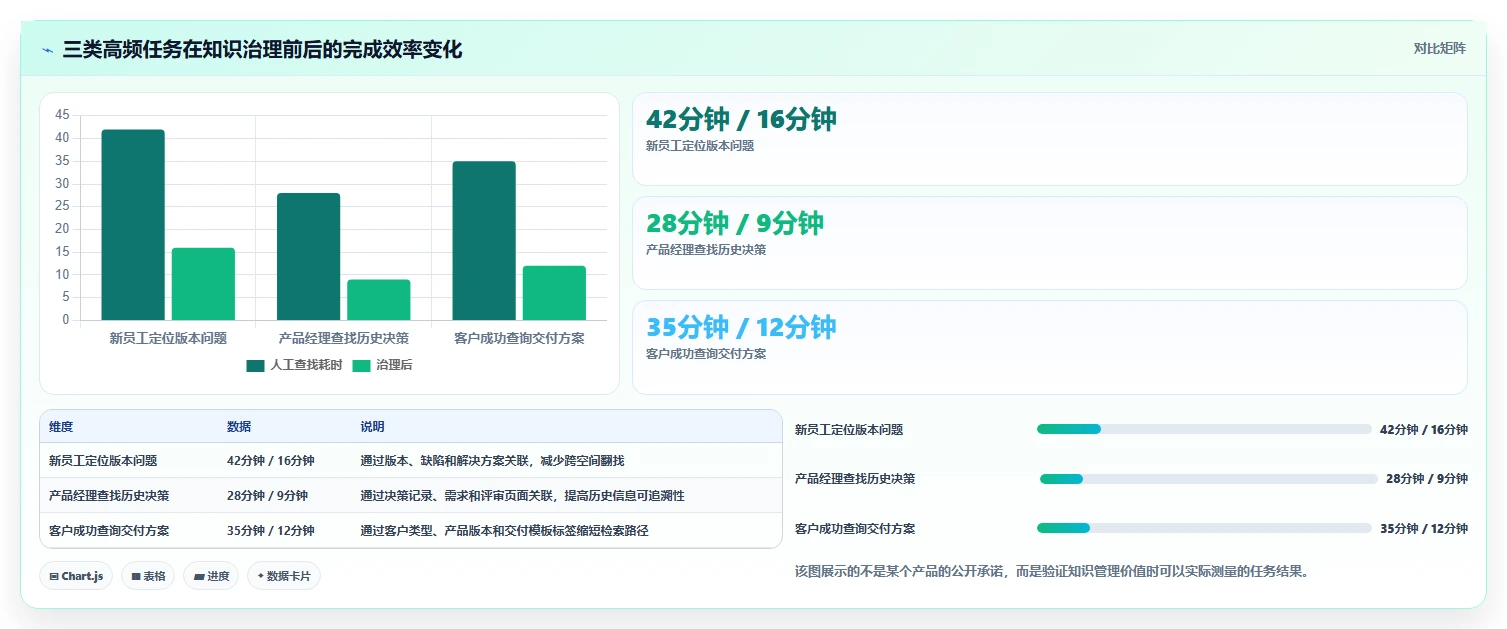Click the 16 light green bar for 新员工
This screenshot has height=629, width=1507.
(x=203, y=284)
